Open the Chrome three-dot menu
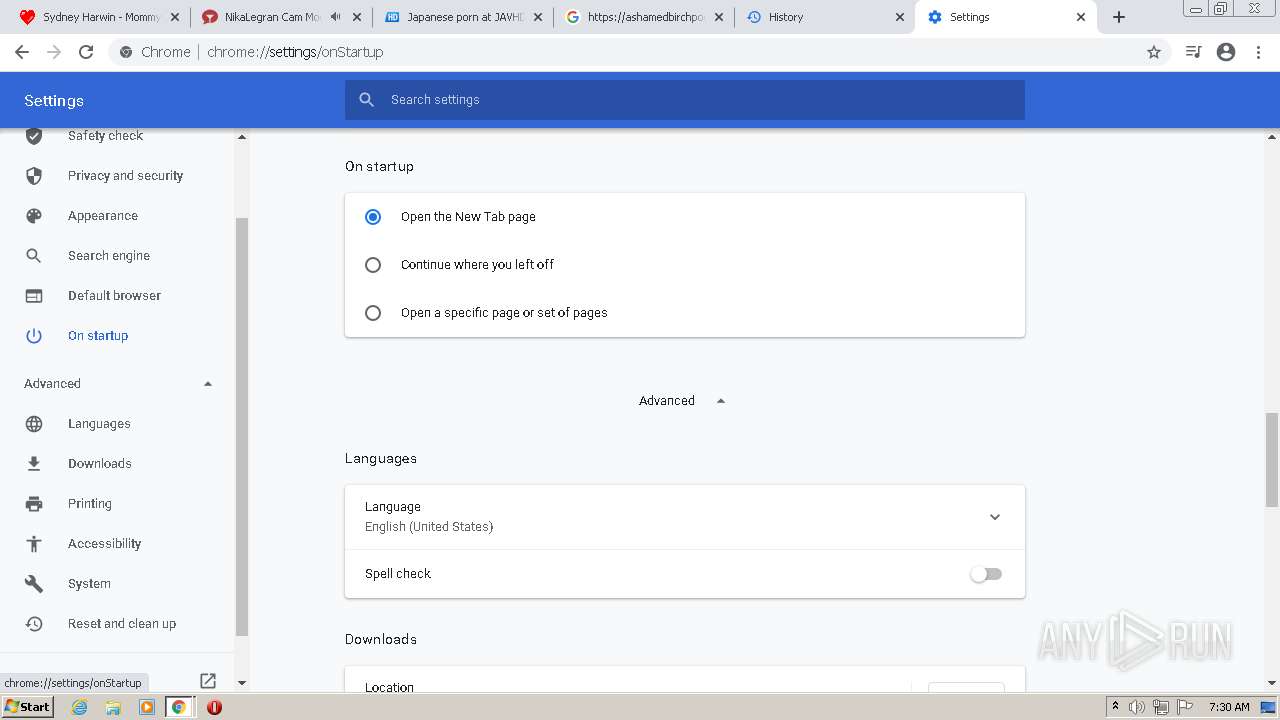Screen dimensions: 1280x720 click(x=1259, y=52)
